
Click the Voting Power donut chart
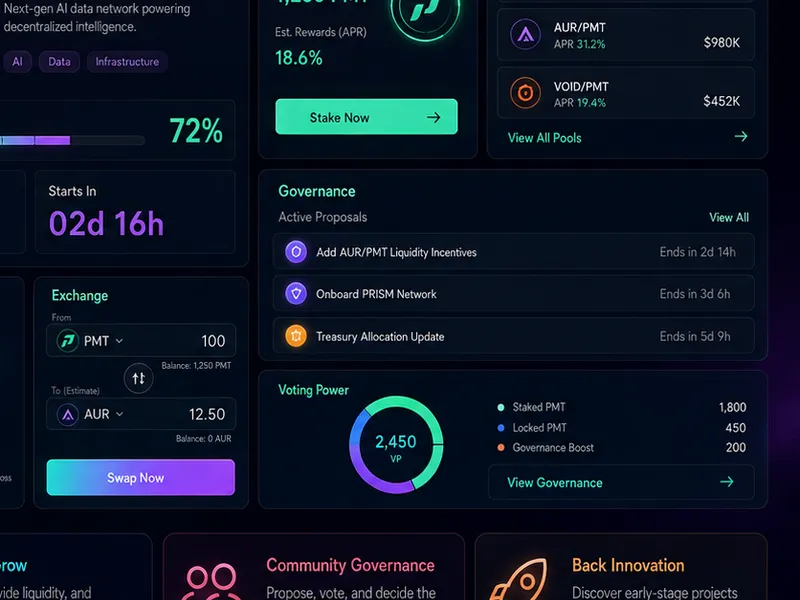click(x=396, y=445)
